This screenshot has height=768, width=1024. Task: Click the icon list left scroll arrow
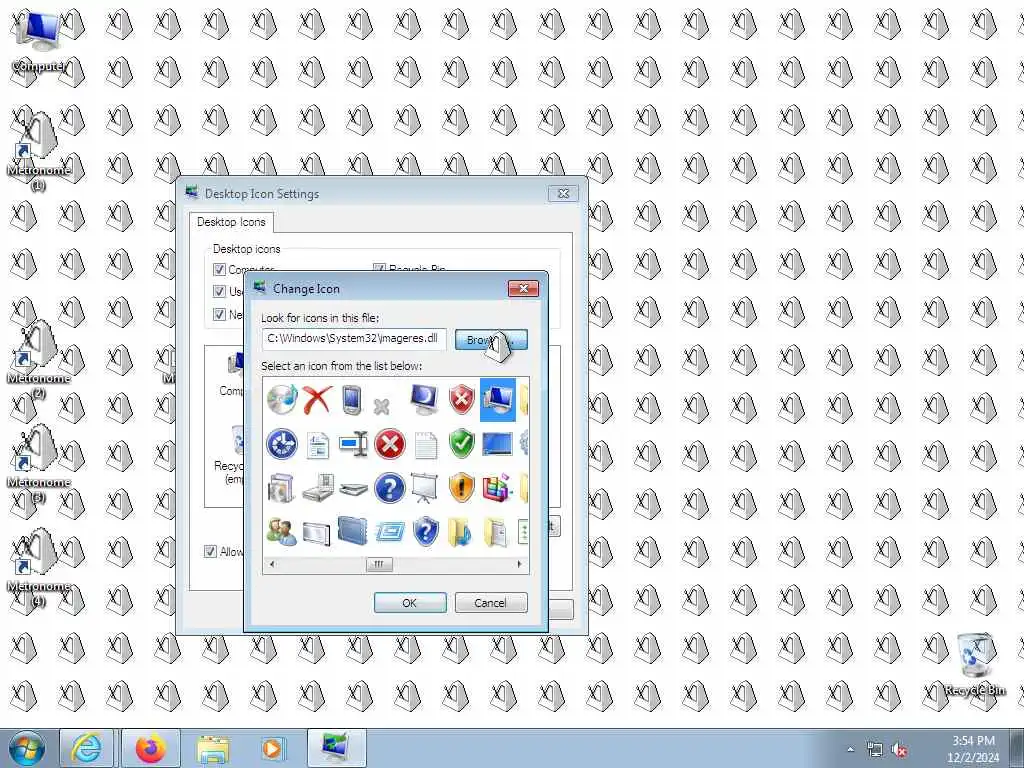tap(272, 564)
